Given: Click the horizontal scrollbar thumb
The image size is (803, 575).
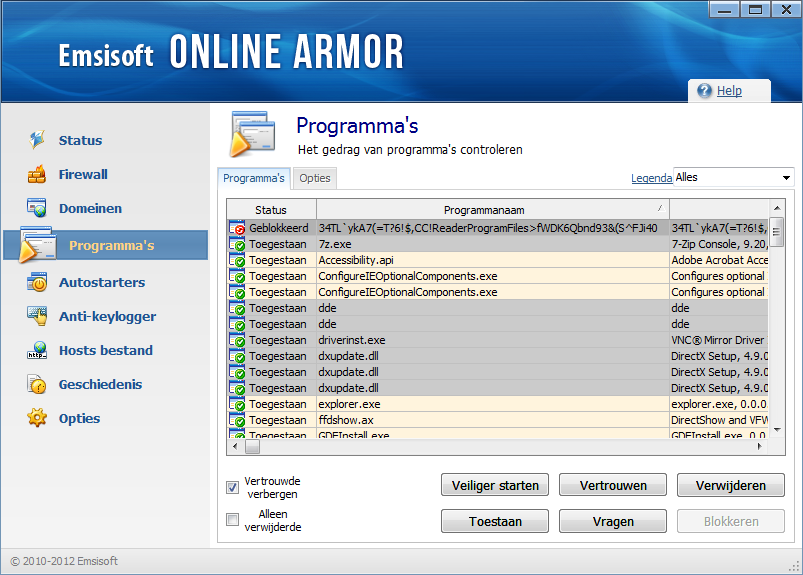Looking at the screenshot, I should pyautogui.click(x=252, y=446).
